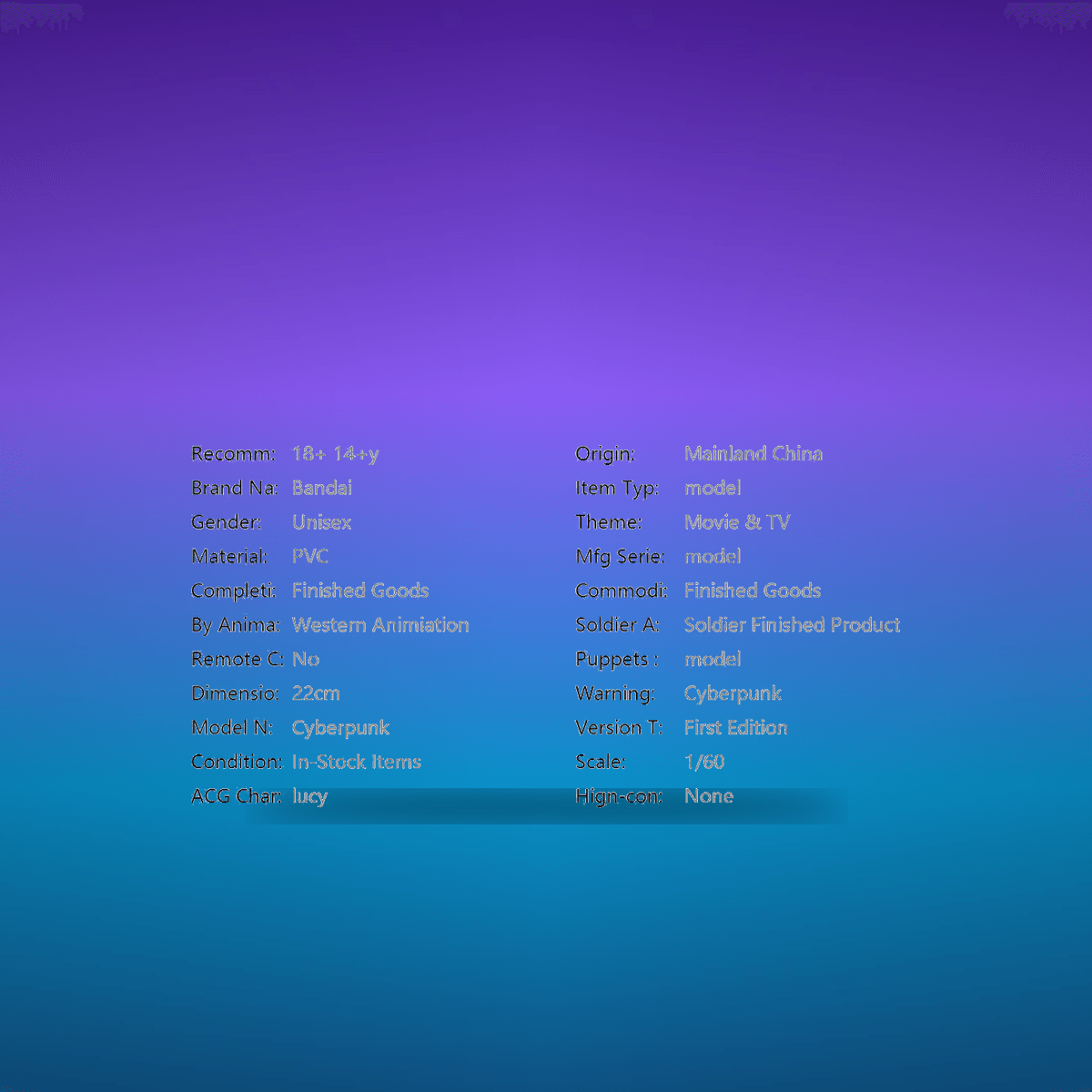Select the "Mainland China" value
Image resolution: width=1092 pixels, height=1092 pixels.
(x=753, y=454)
